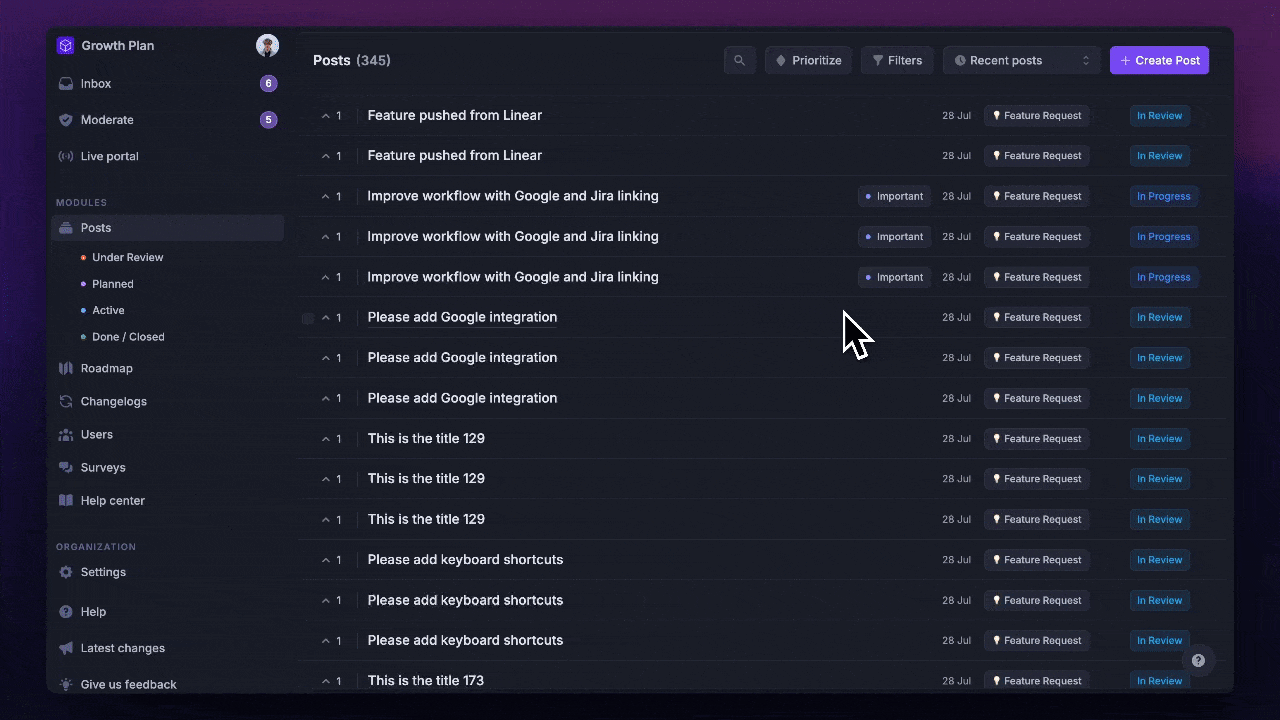This screenshot has height=720, width=1280.
Task: Open post 'This is the title 173'
Action: click(x=425, y=681)
